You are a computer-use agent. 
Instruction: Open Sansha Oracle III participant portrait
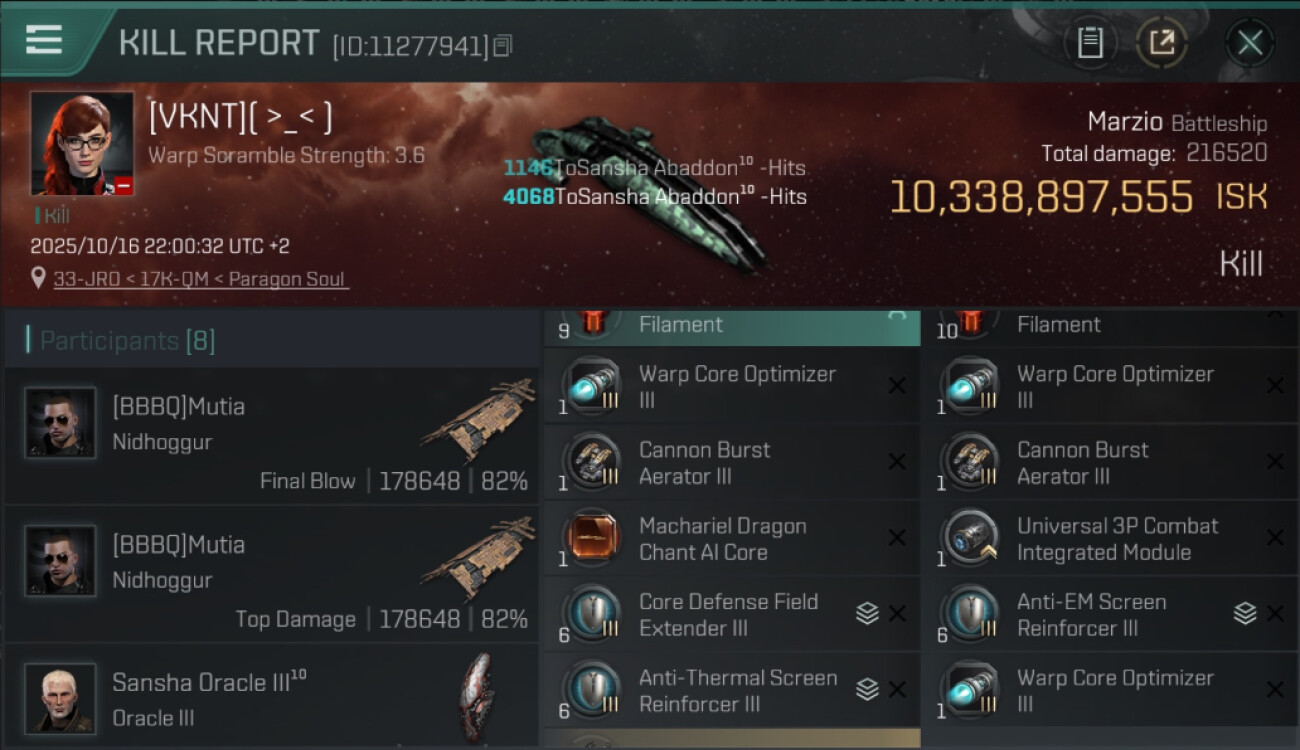point(60,698)
